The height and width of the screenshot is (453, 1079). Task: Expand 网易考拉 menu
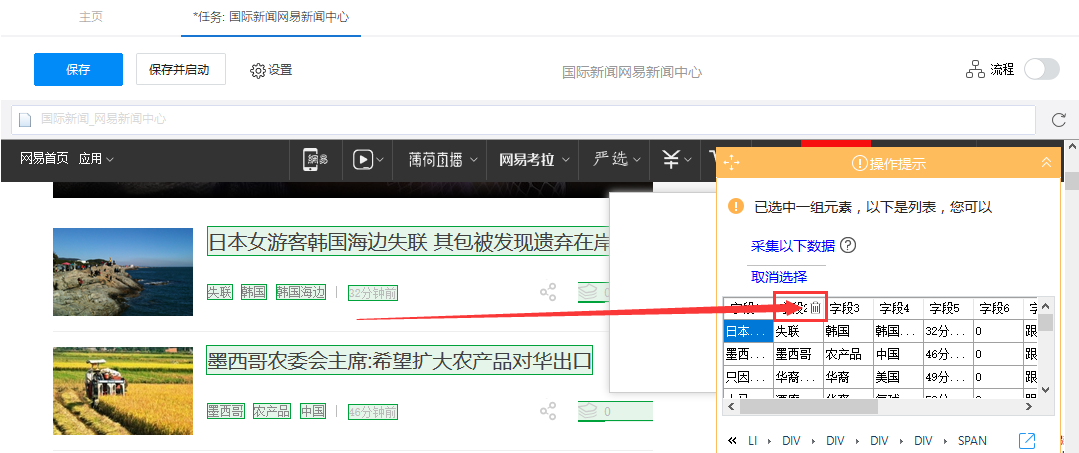[534, 160]
